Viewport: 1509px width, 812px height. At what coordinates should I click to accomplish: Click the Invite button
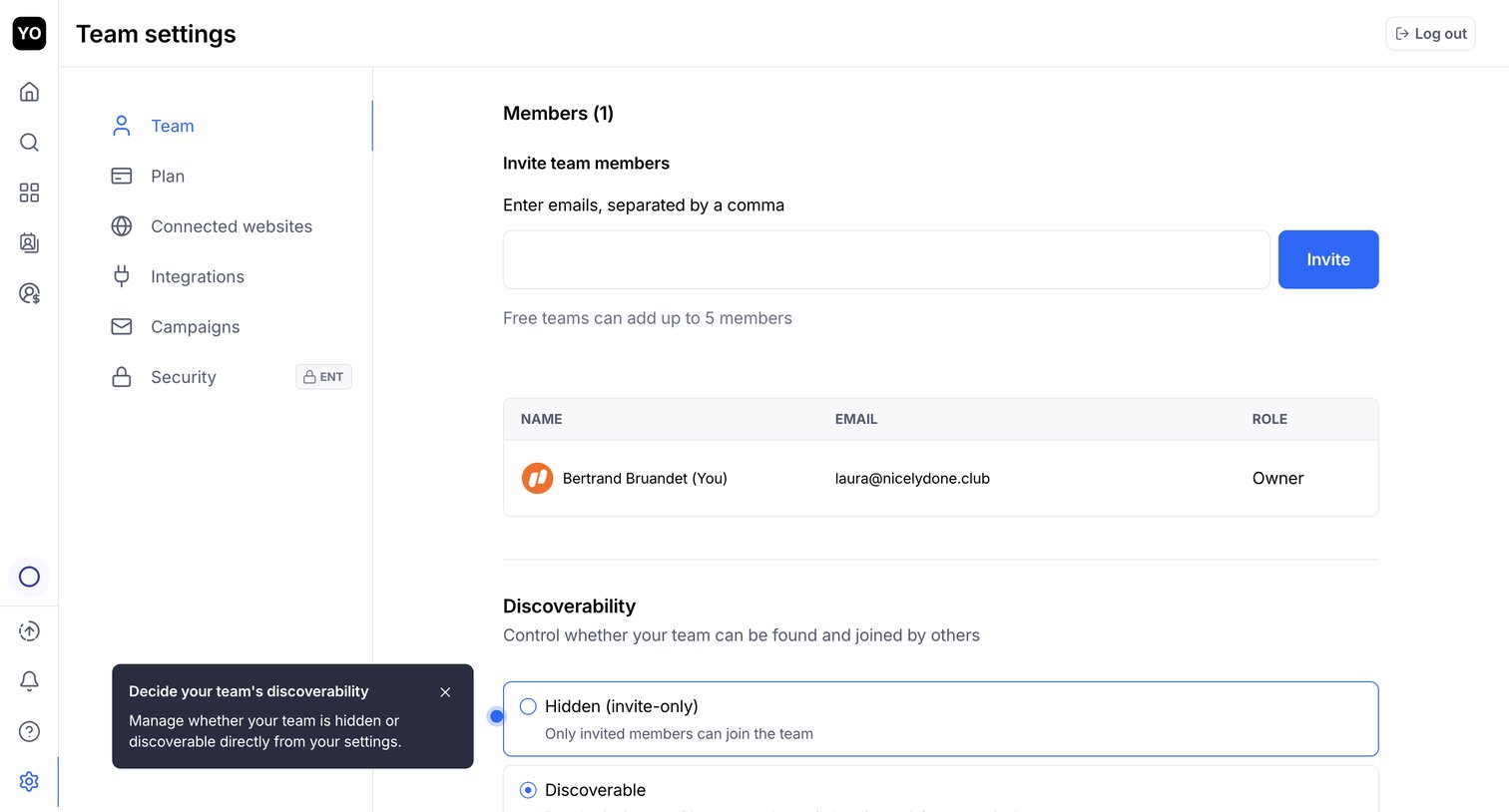click(x=1328, y=259)
